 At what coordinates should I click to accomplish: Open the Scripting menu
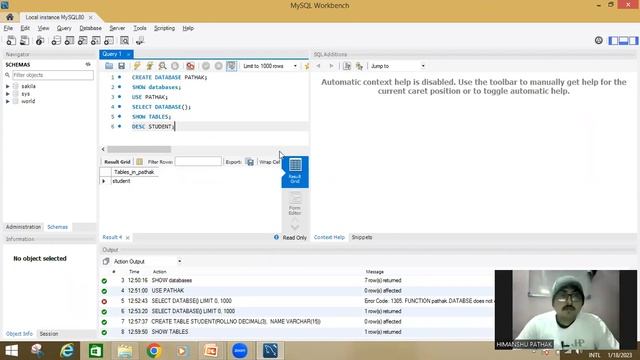(164, 28)
